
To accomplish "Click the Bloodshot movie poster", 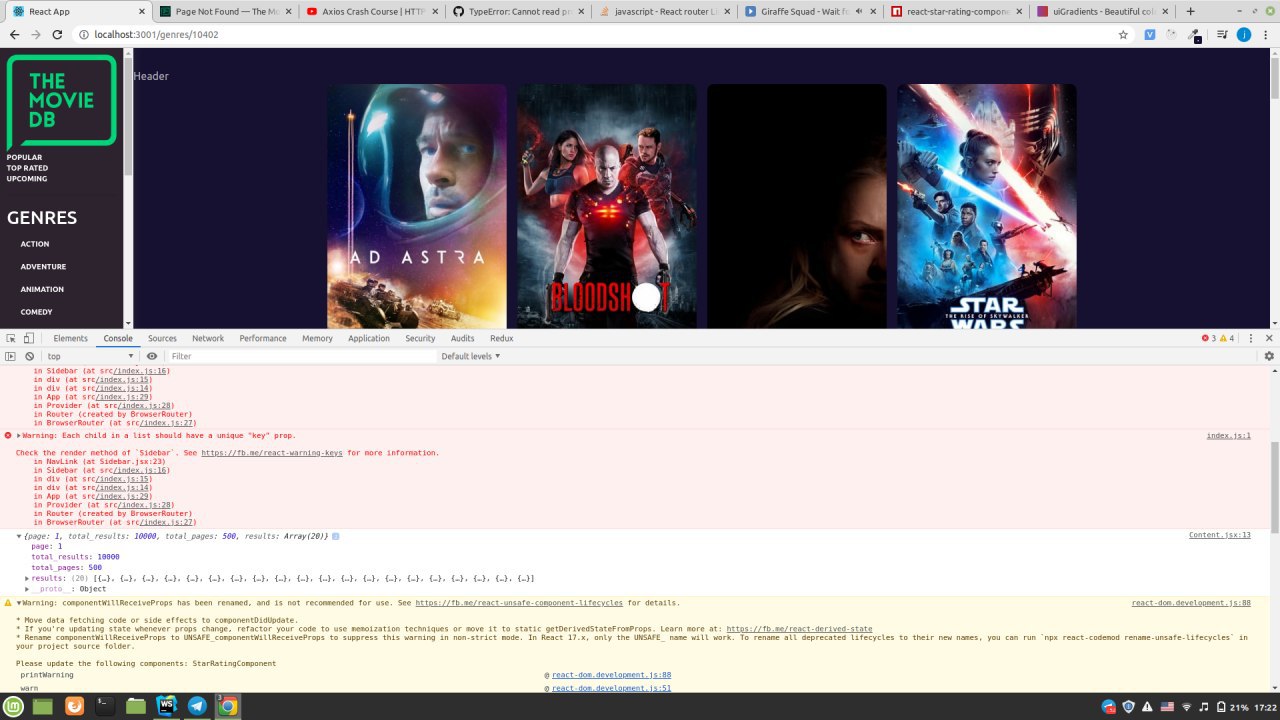I will coord(607,206).
